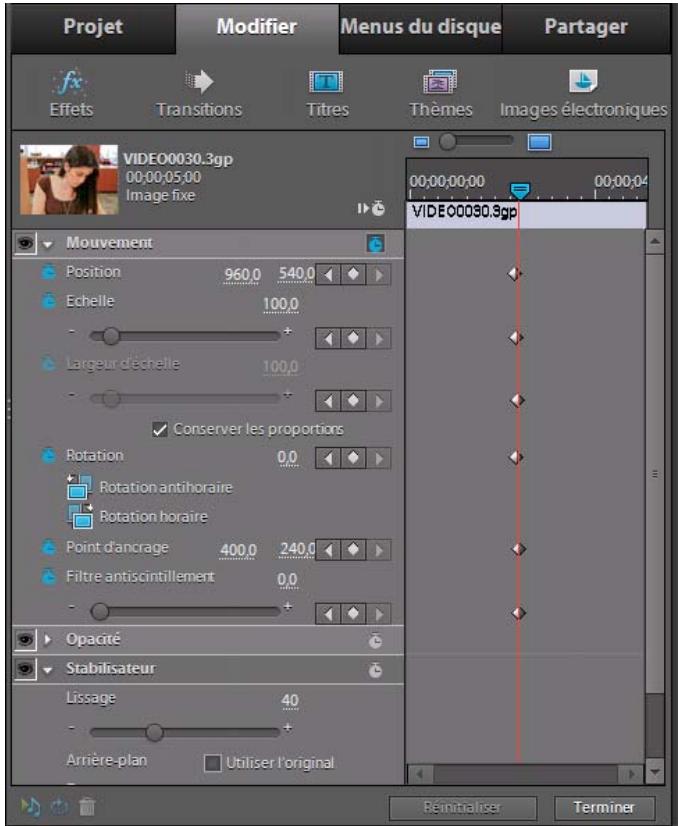Open the Titres panel icon

point(326,82)
